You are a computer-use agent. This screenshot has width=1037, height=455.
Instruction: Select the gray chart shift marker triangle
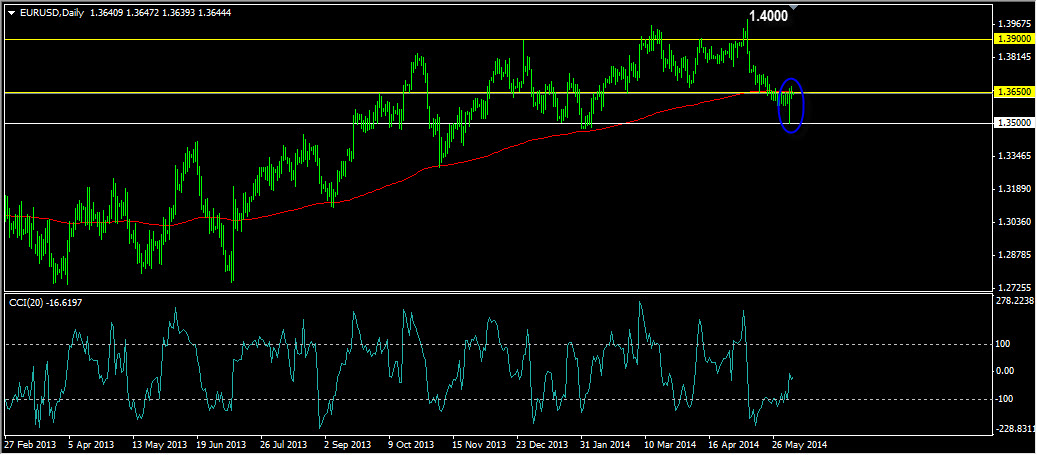tap(794, 7)
